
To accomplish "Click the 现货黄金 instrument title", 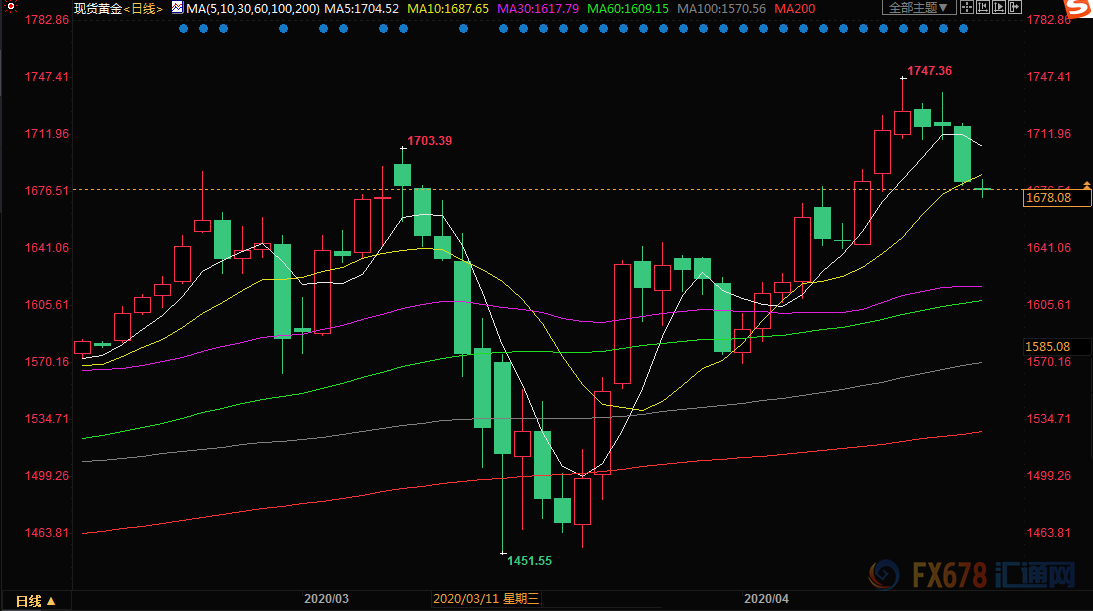I will coord(98,8).
